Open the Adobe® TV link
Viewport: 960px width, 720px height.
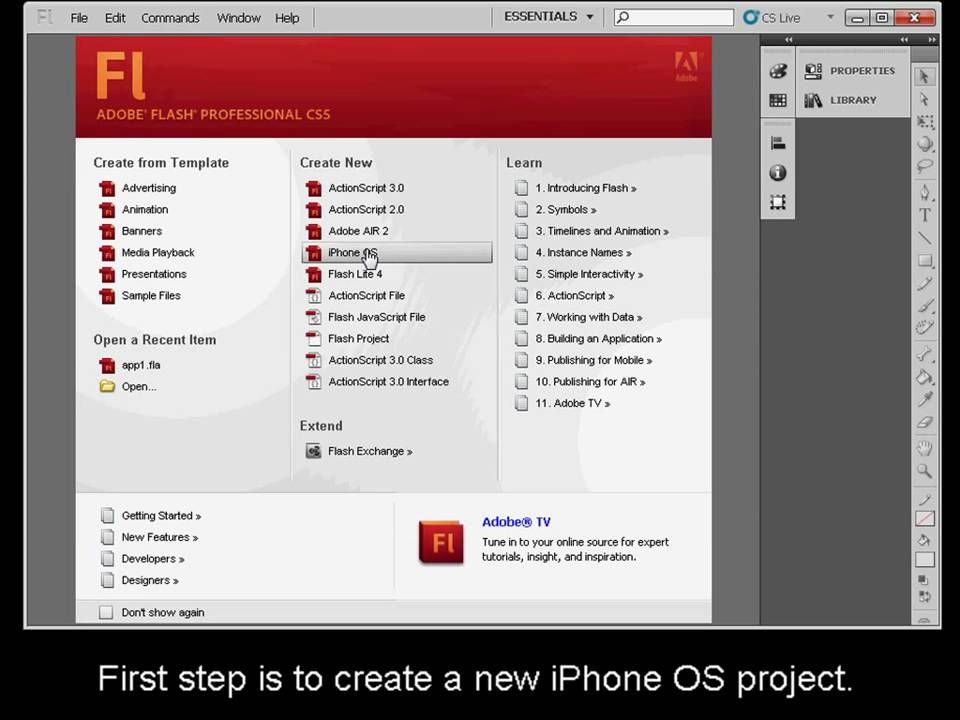(516, 522)
